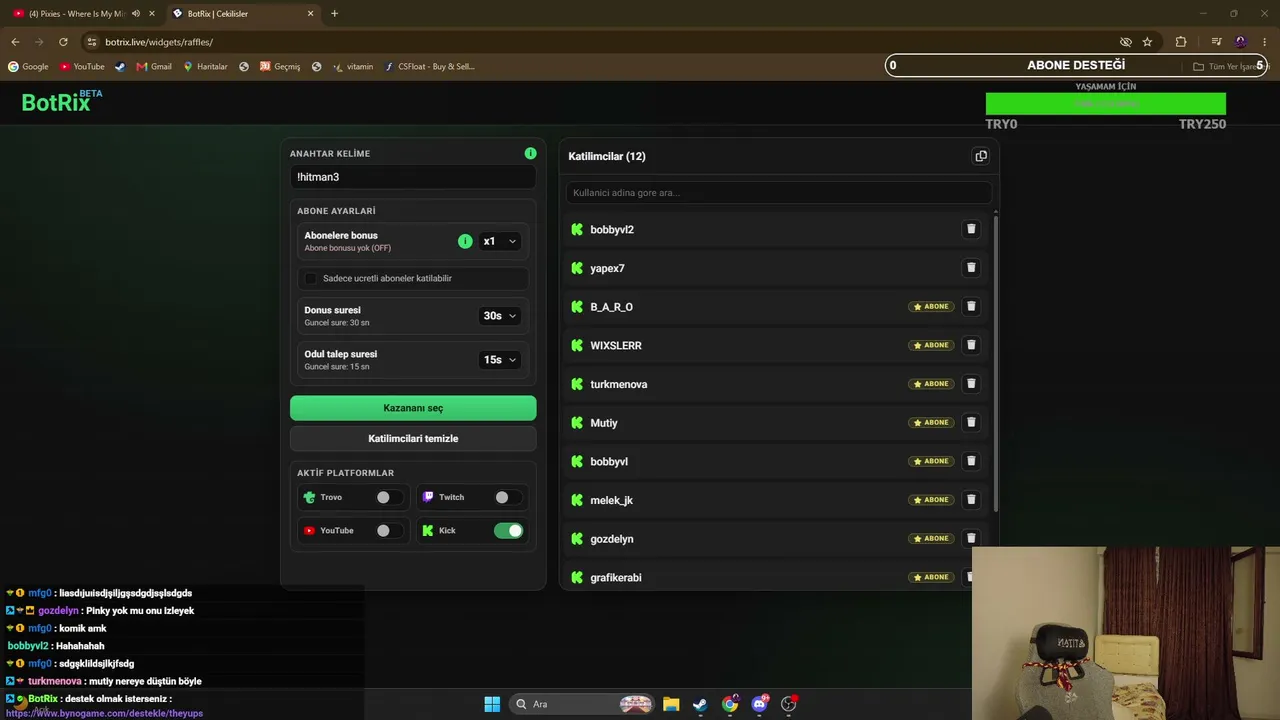1280x720 pixels.
Task: Open the CSFloat bookmark
Action: [430, 67]
